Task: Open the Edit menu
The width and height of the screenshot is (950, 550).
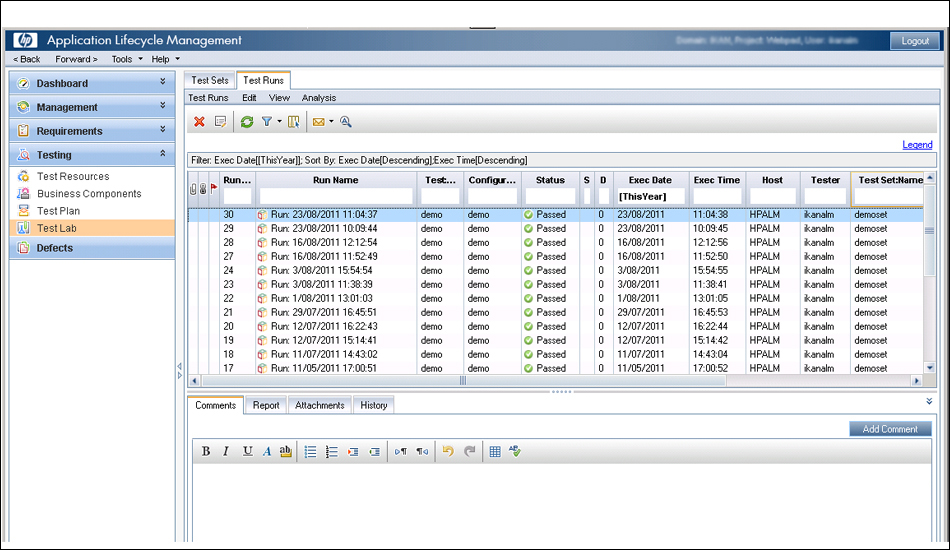Action: pos(249,98)
